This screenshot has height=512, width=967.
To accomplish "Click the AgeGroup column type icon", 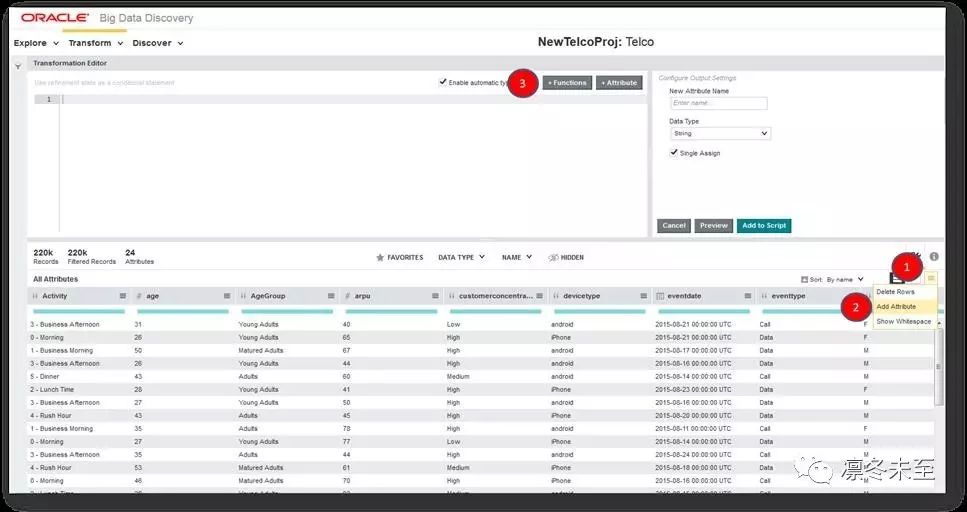I will click(x=244, y=296).
